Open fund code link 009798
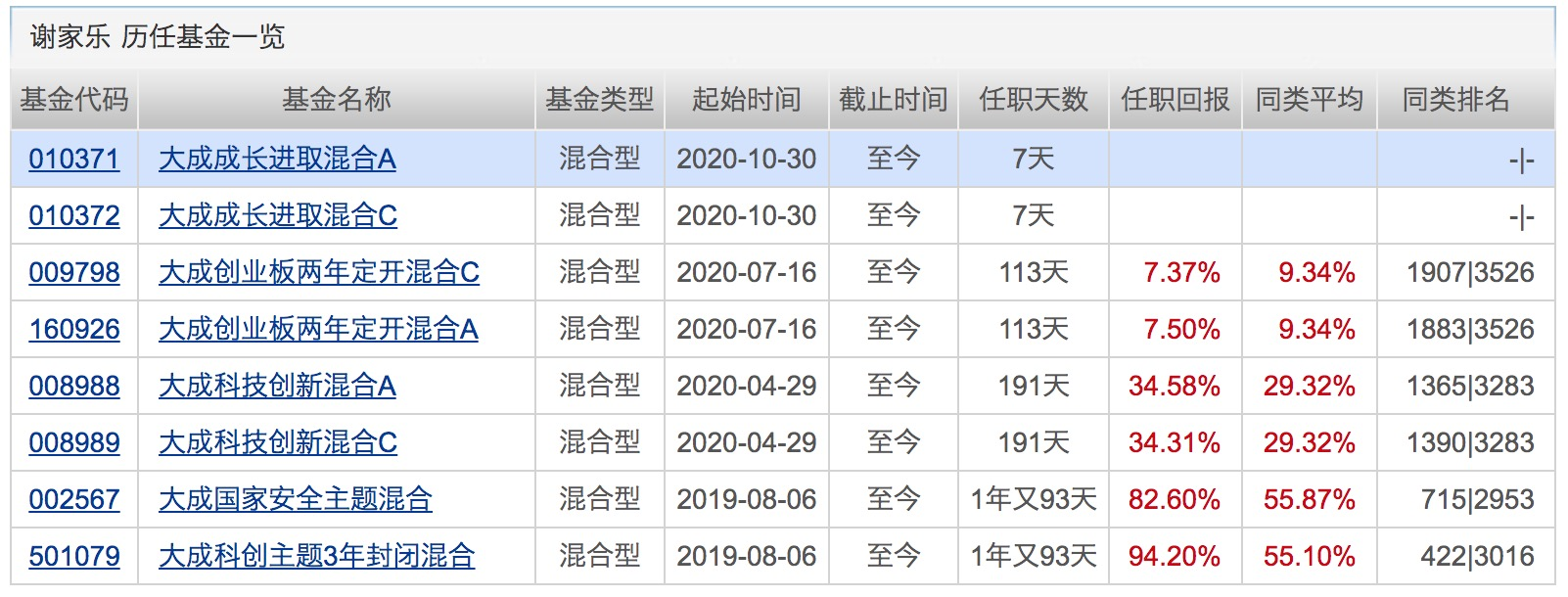The image size is (1568, 597). click(74, 273)
